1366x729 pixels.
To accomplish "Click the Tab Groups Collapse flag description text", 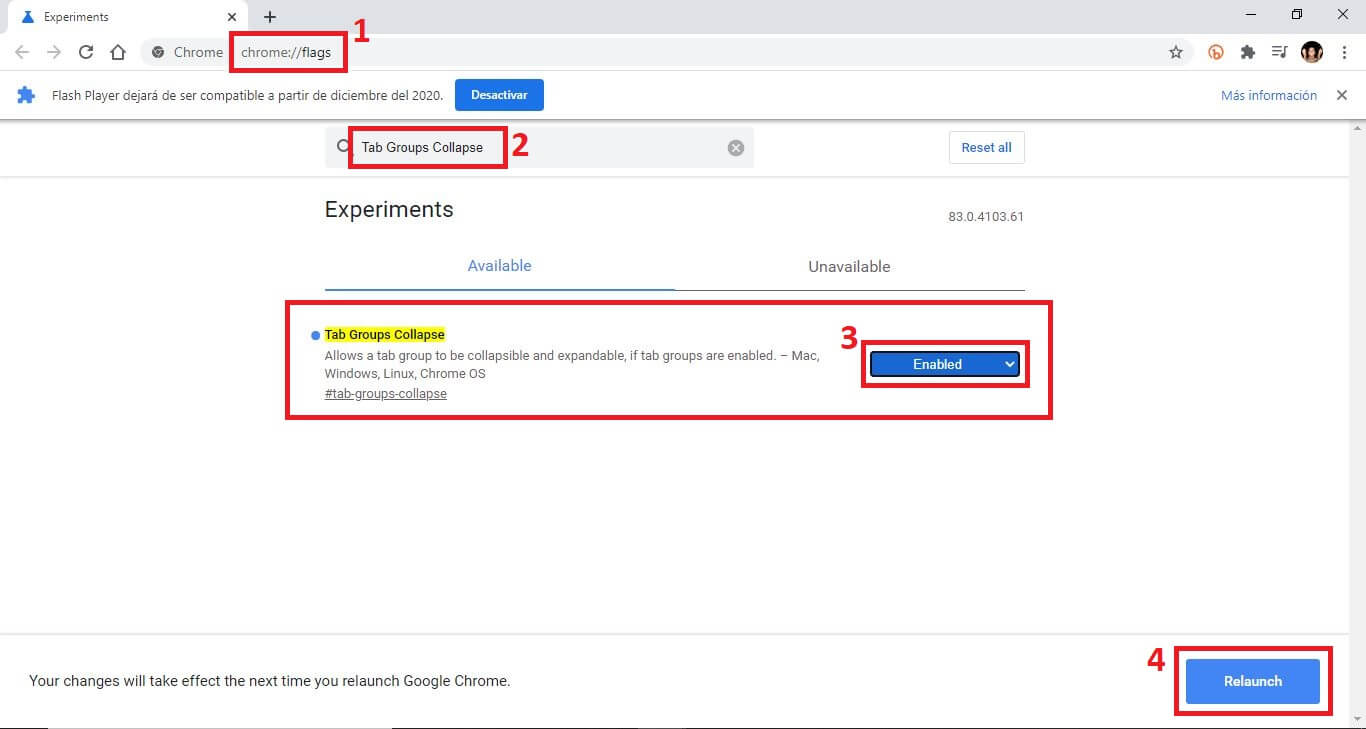I will tap(572, 364).
